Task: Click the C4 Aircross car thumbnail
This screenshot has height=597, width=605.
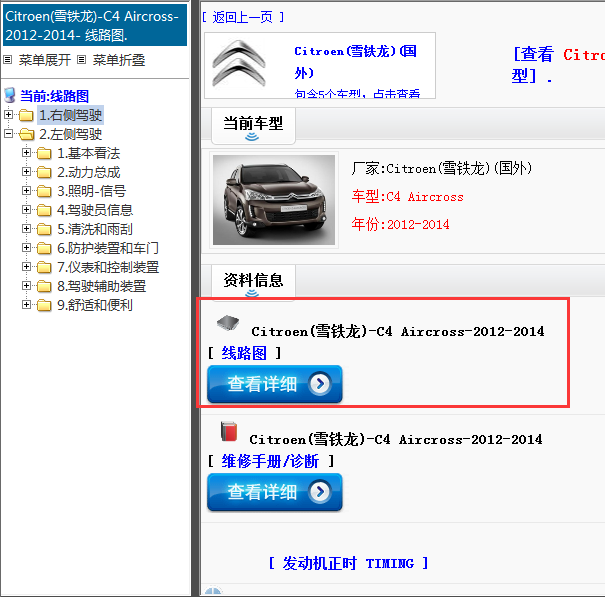Action: point(274,200)
